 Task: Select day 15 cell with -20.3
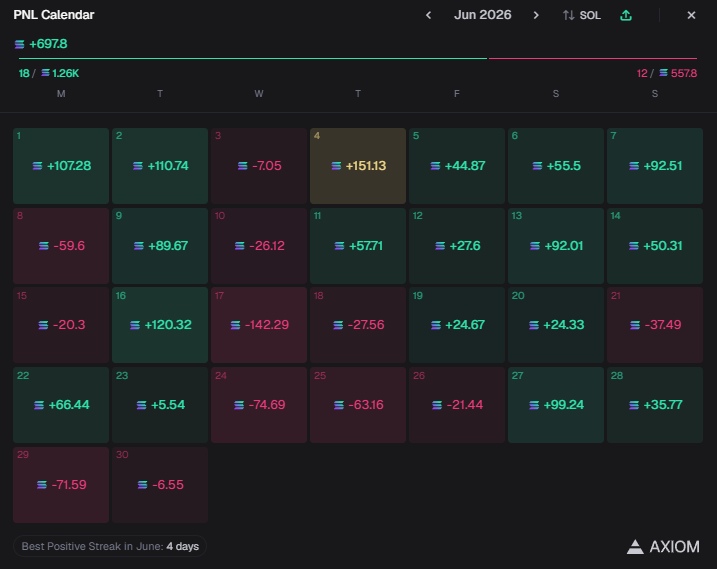pos(61,325)
